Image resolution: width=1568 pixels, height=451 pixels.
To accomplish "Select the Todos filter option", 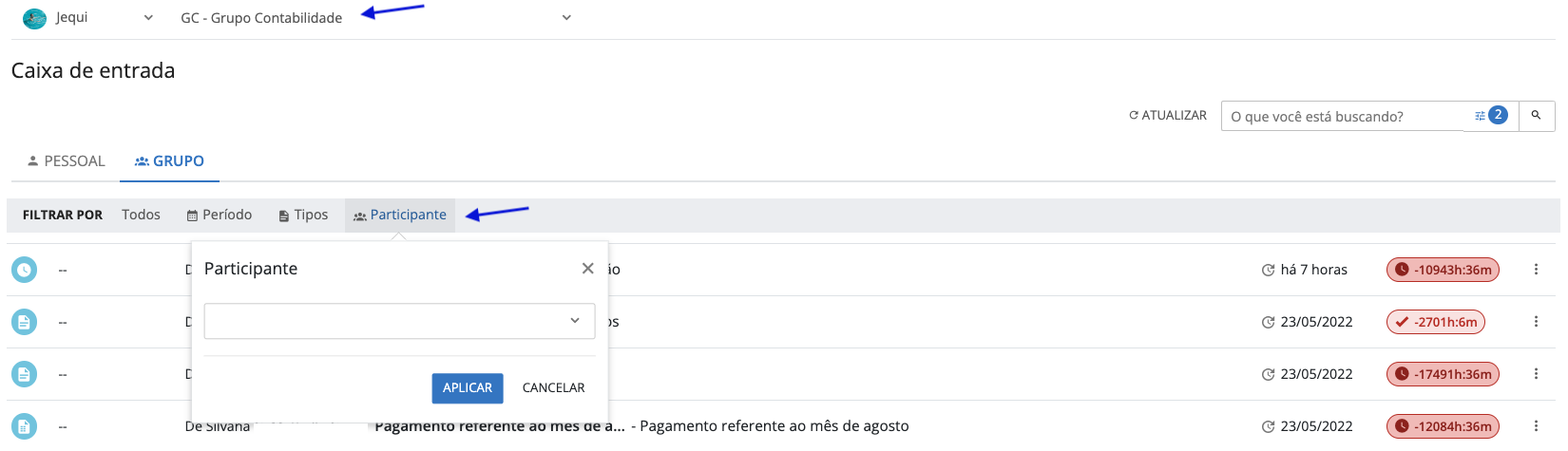I will click(141, 216).
